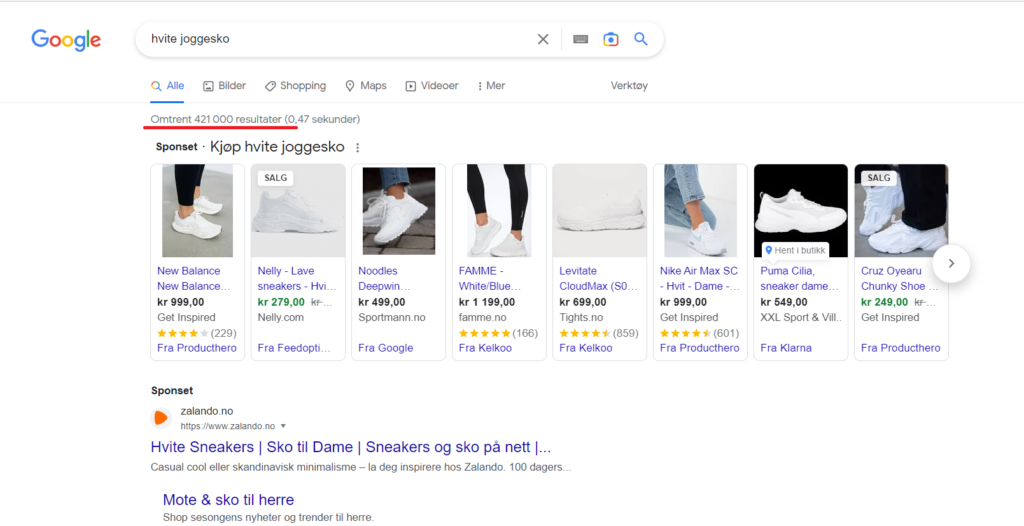Open the Maps tab

tap(366, 86)
